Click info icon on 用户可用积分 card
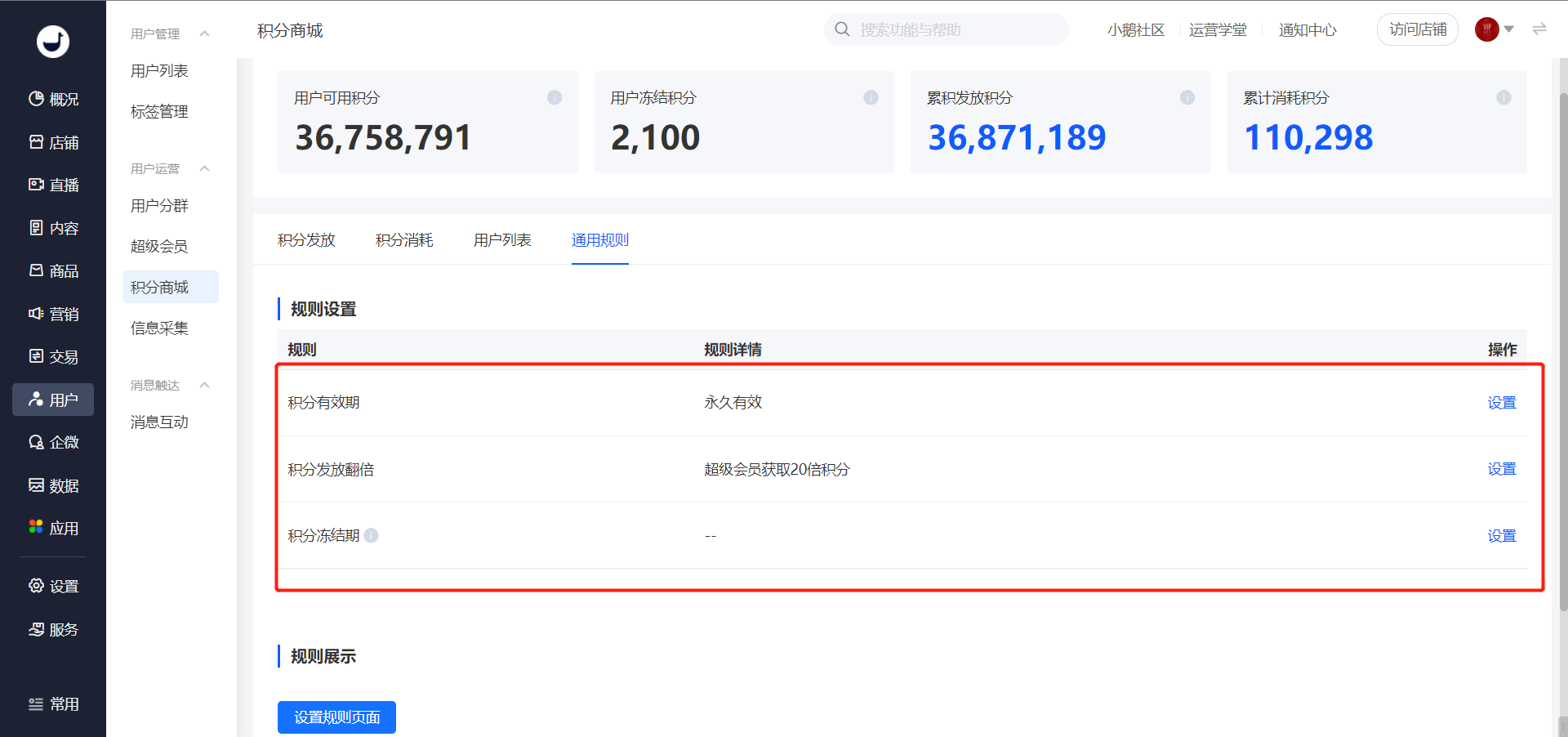This screenshot has height=737, width=1568. click(555, 97)
